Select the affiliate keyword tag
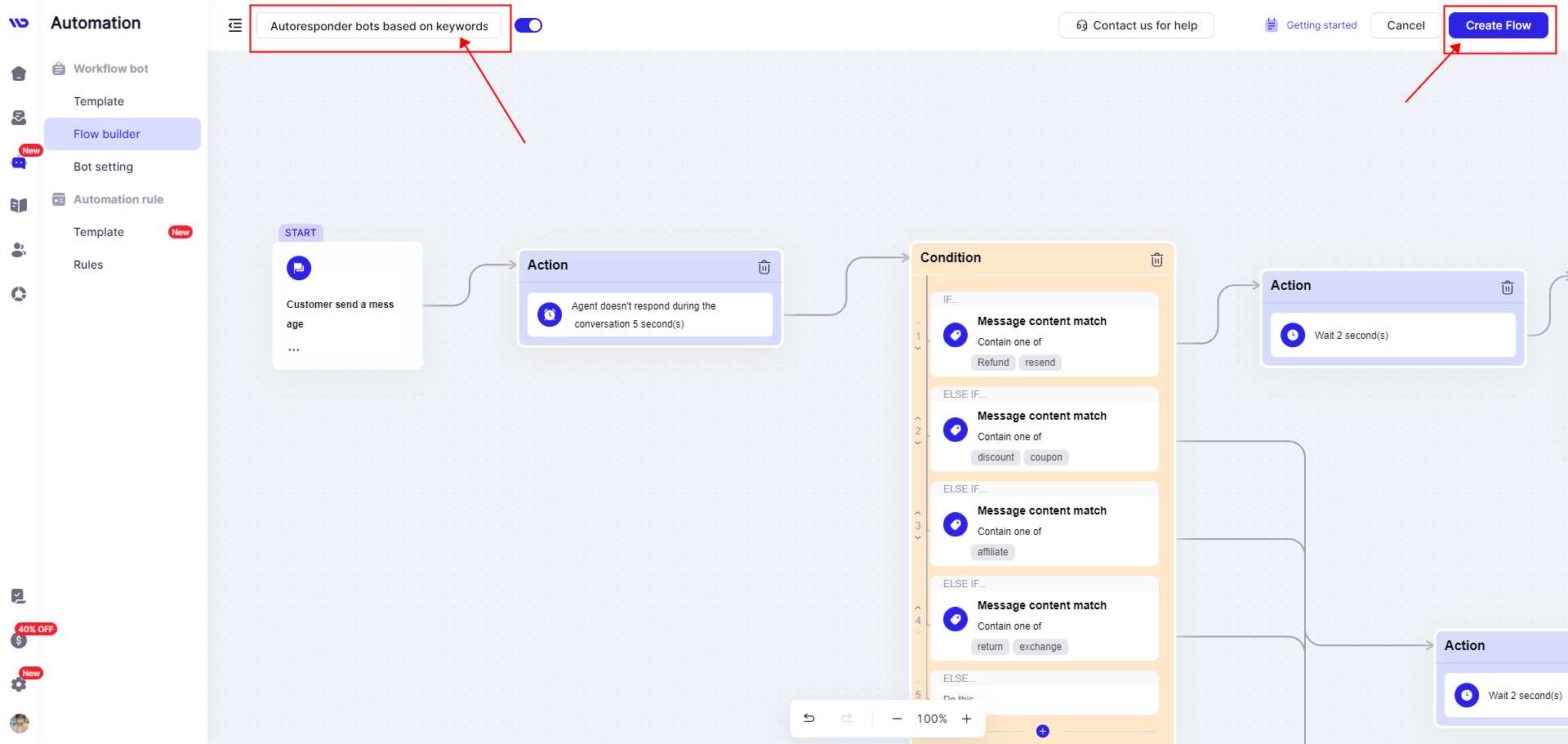The image size is (1568, 744). [x=993, y=552]
